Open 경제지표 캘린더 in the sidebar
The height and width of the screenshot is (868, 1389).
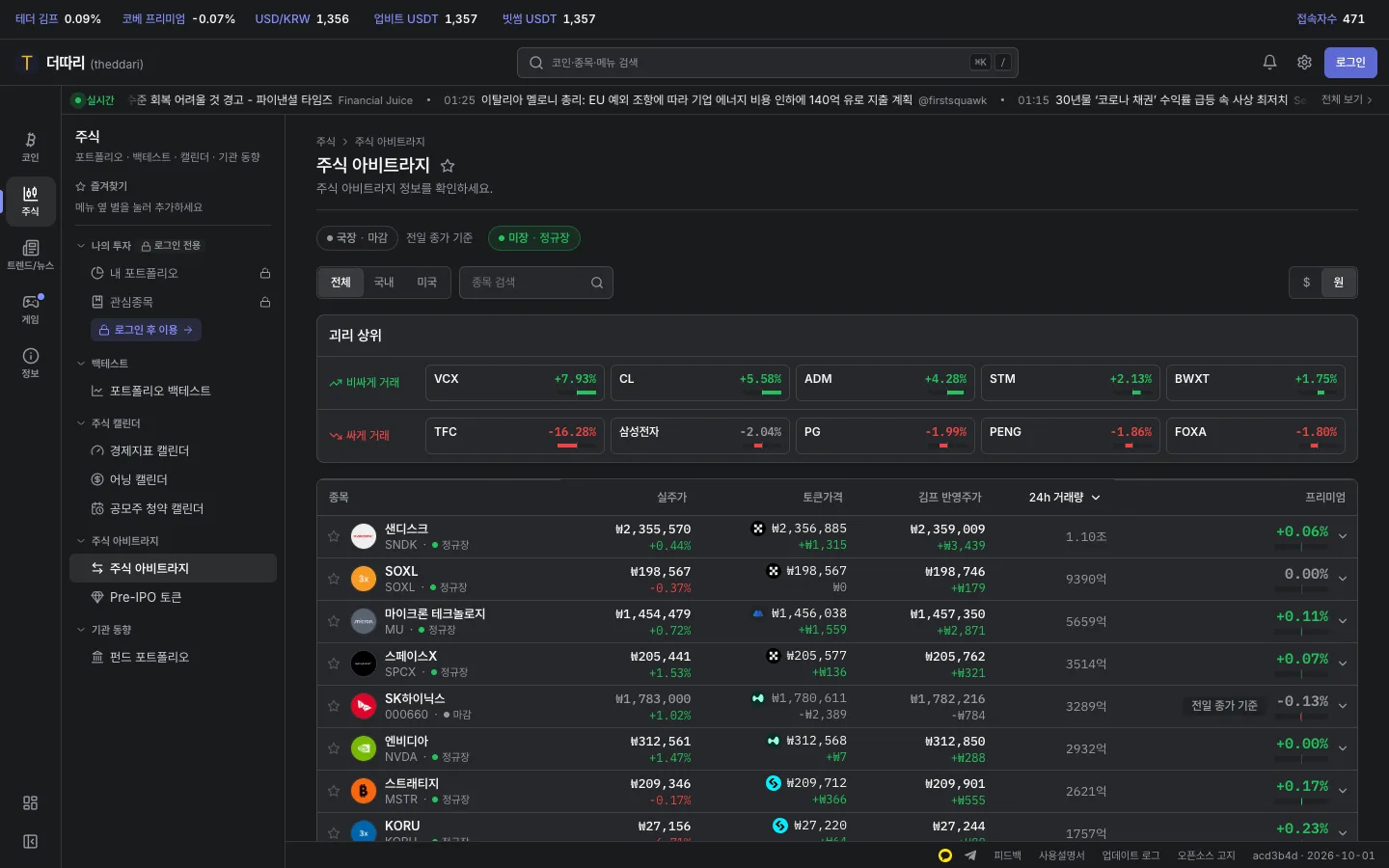tap(173, 451)
